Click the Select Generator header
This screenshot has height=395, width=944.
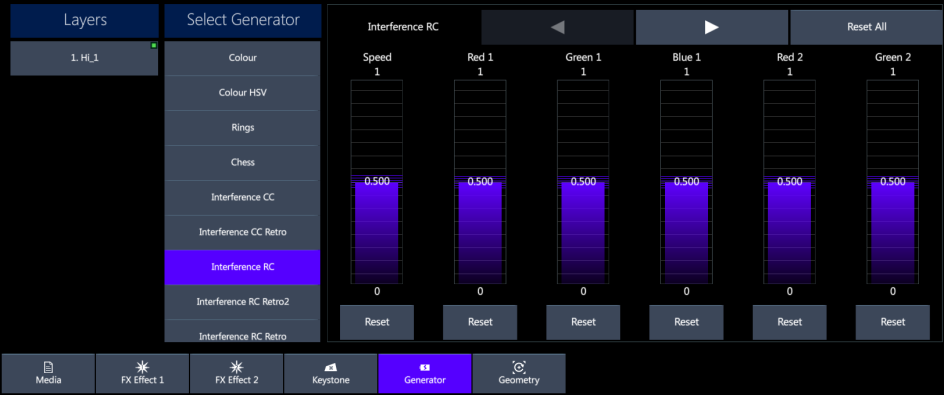point(243,20)
